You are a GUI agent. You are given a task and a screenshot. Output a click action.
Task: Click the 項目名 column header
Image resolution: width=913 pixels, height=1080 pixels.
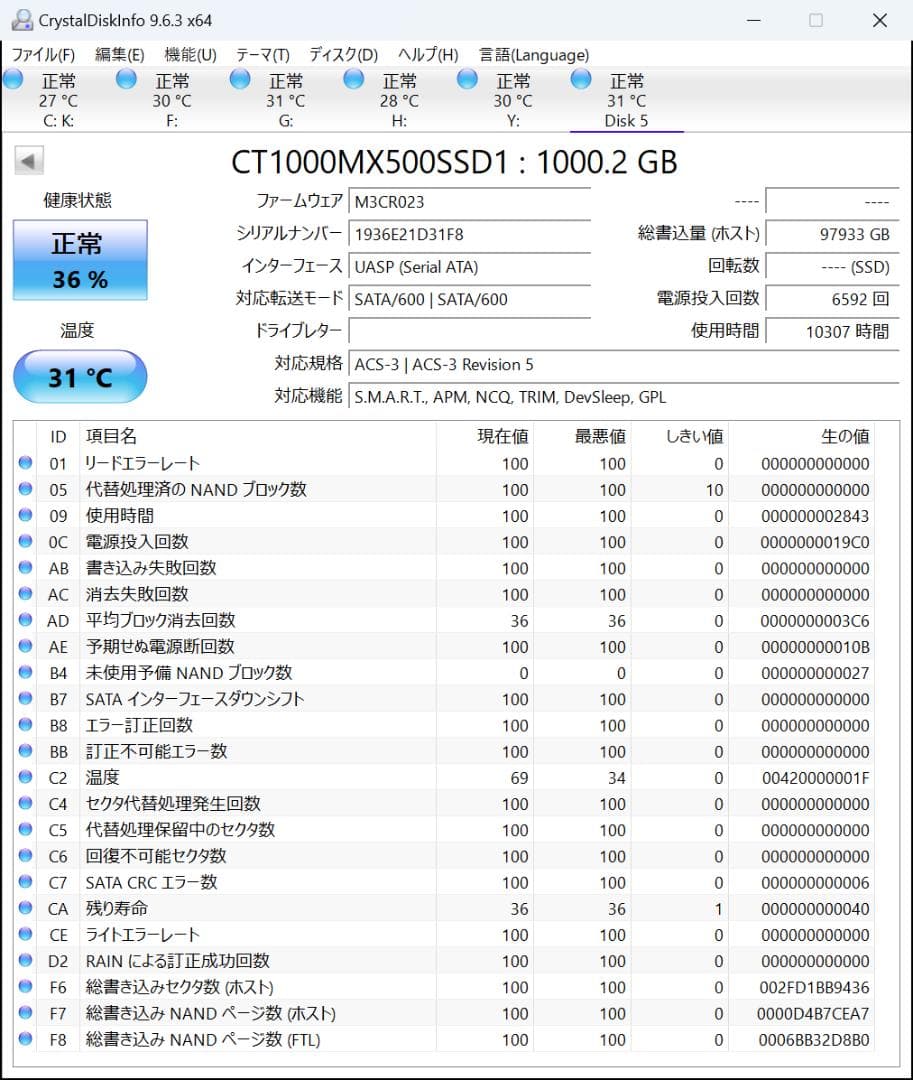point(111,436)
